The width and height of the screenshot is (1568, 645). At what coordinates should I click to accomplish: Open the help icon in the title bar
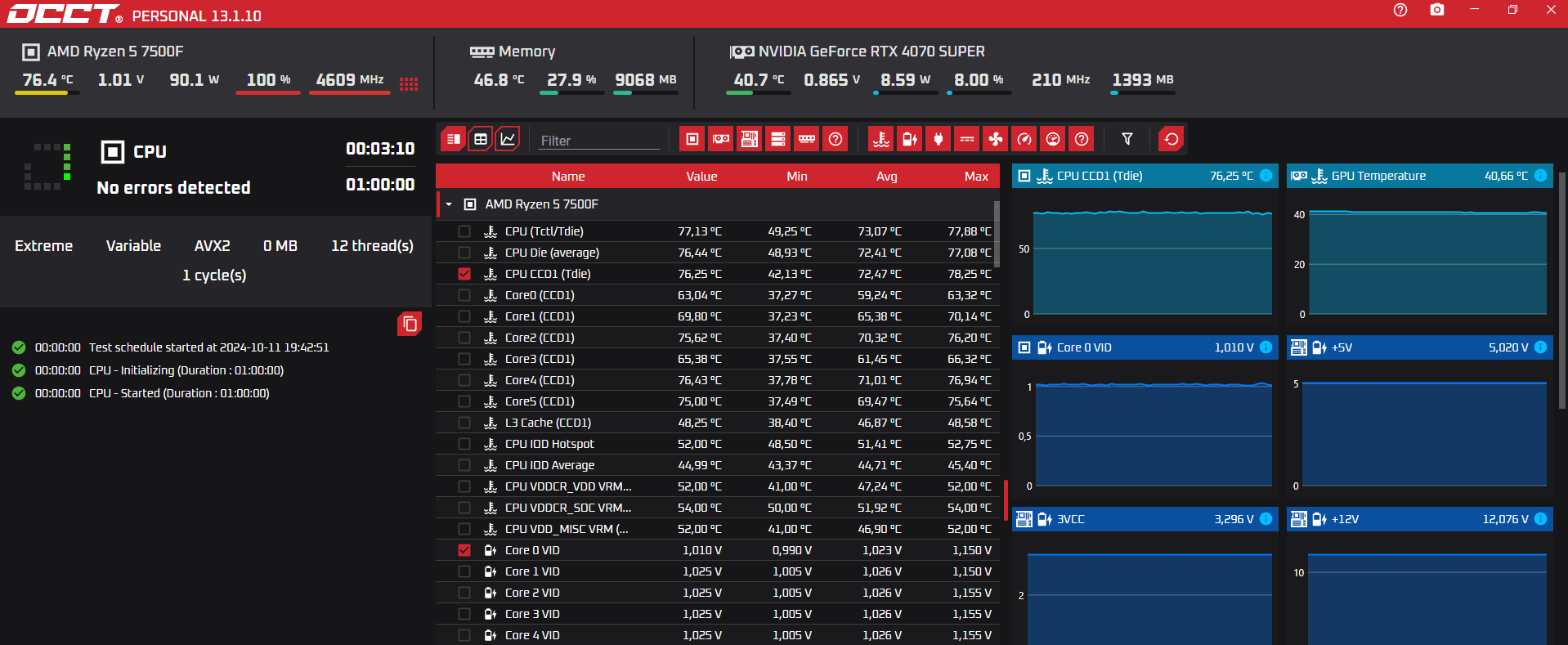point(1400,10)
